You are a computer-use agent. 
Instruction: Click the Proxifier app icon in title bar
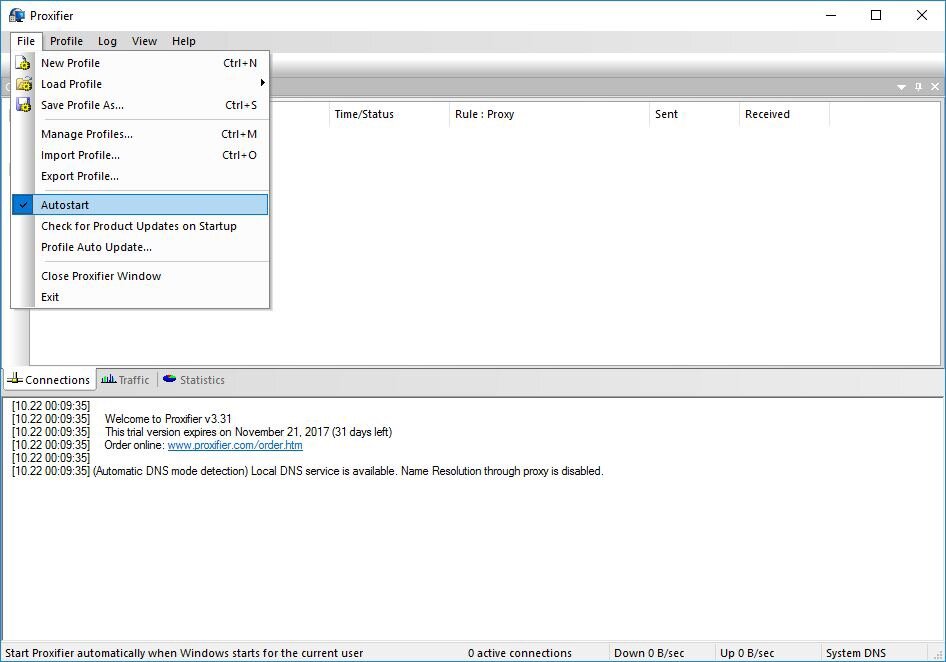coord(17,16)
